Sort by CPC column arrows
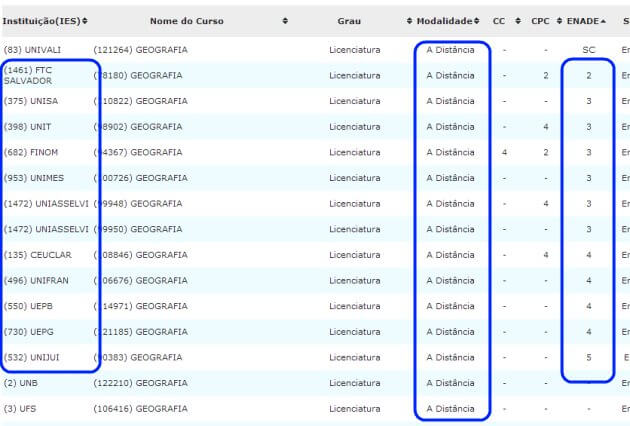 (559, 21)
